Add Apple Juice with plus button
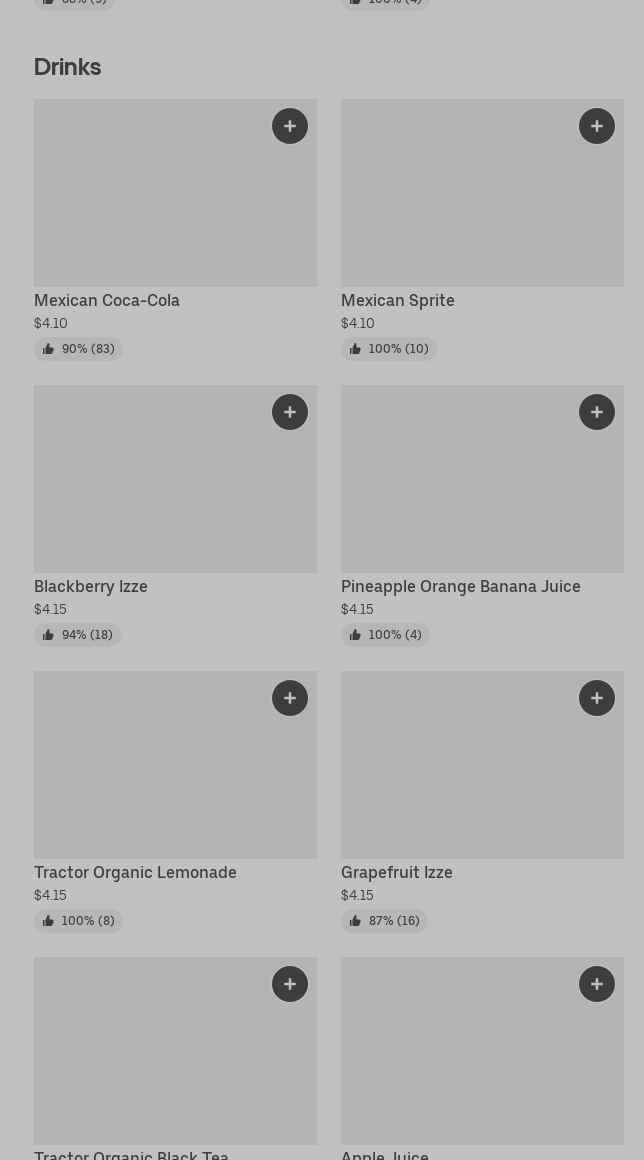 coord(597,984)
